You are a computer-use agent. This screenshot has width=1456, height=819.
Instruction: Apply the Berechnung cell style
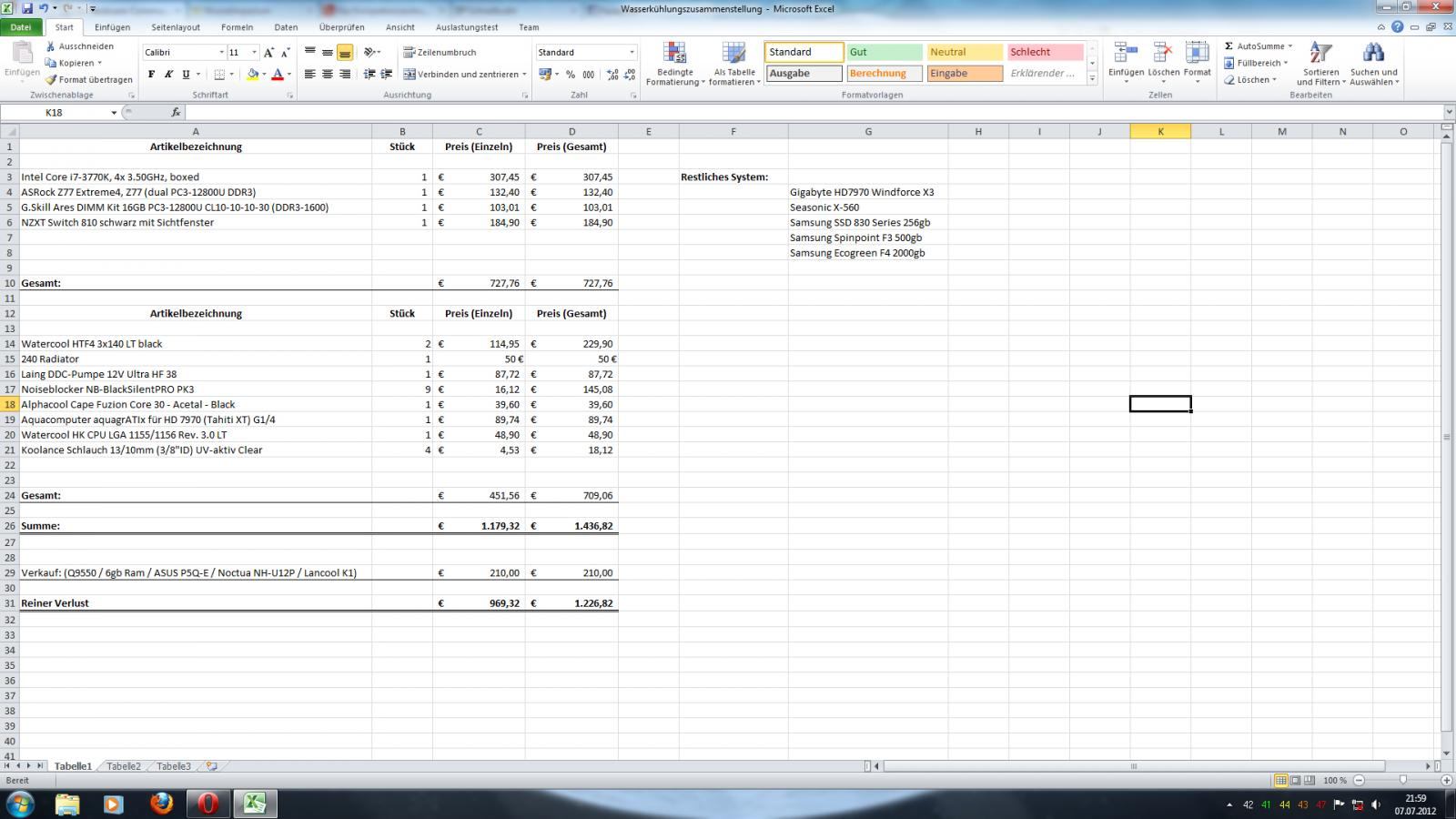click(885, 74)
